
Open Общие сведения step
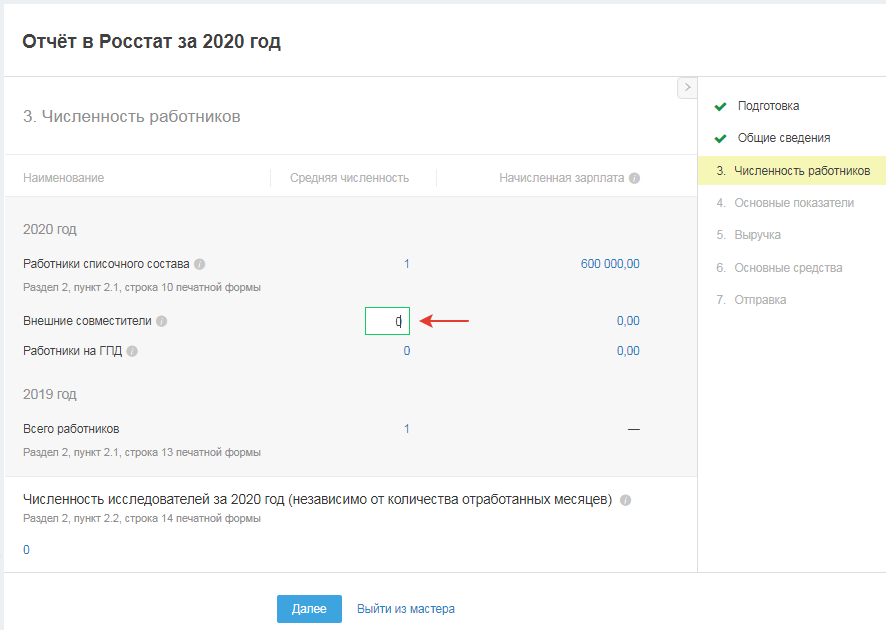[784, 138]
